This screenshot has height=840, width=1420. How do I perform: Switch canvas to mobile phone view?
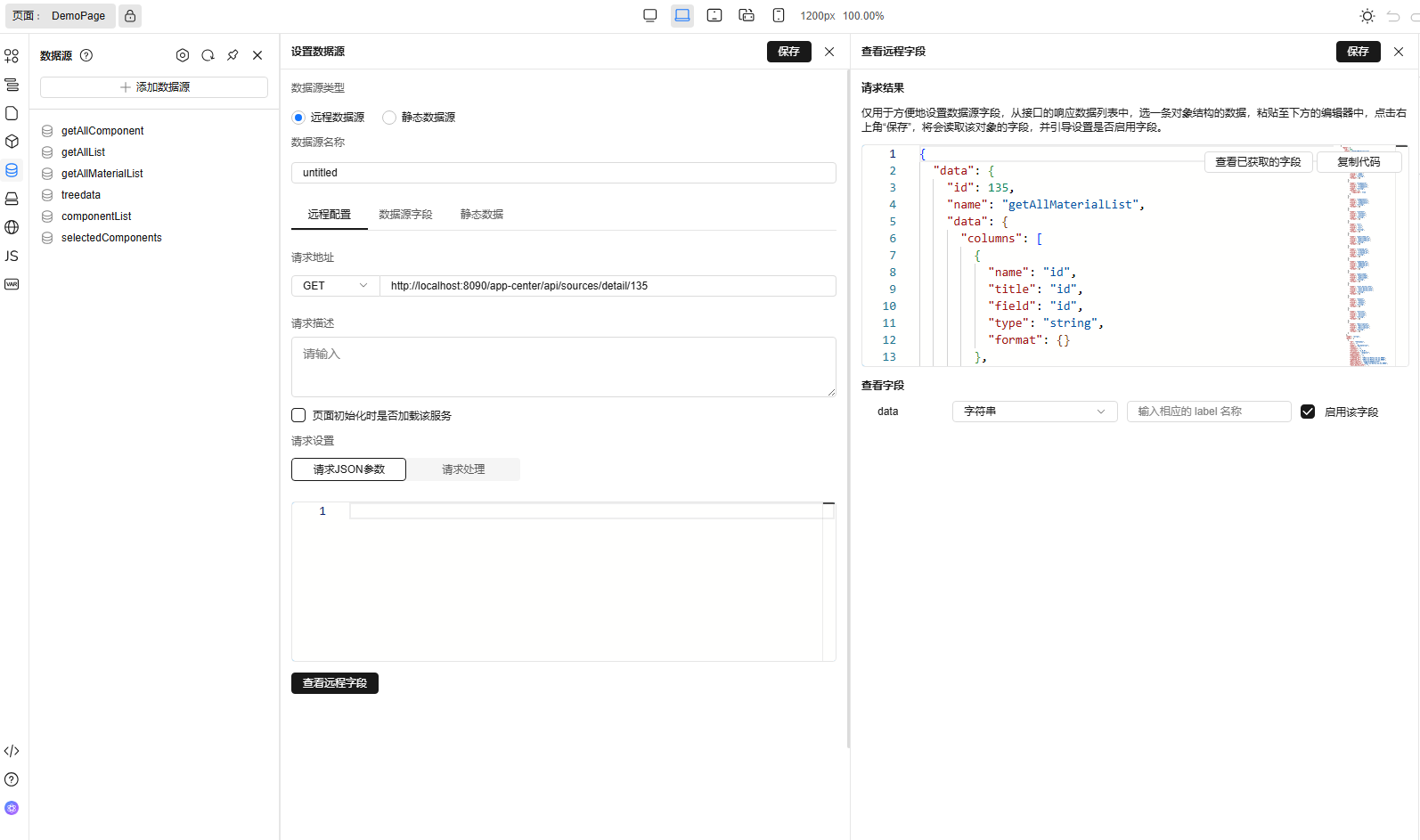pyautogui.click(x=779, y=16)
